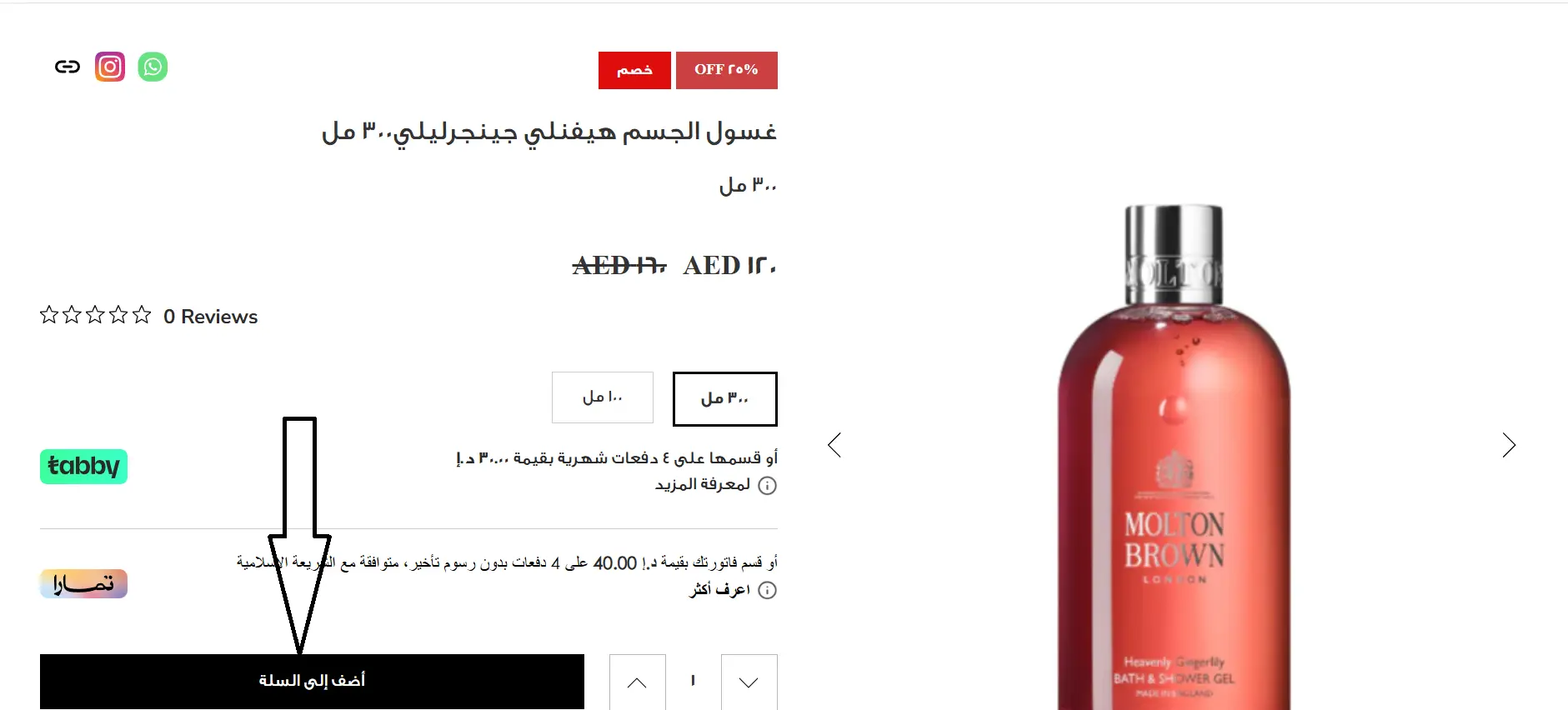The image size is (1568, 710).
Task: Click the copy link icon
Action: coord(68,67)
